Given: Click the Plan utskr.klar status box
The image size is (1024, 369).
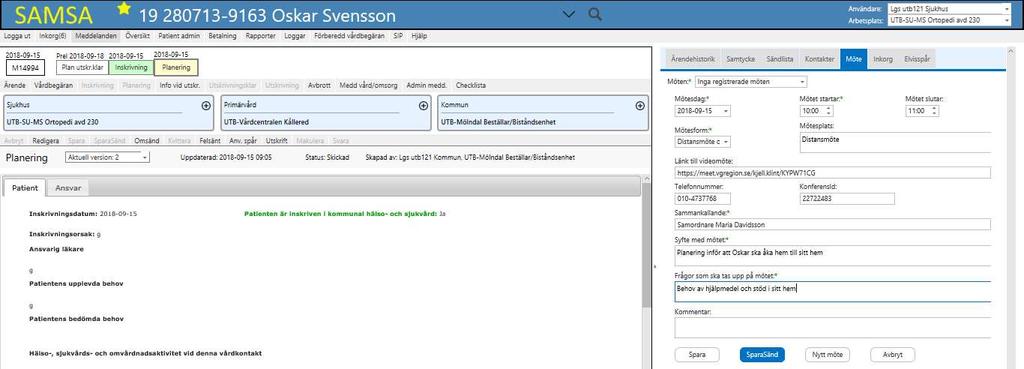Looking at the screenshot, I should point(82,67).
